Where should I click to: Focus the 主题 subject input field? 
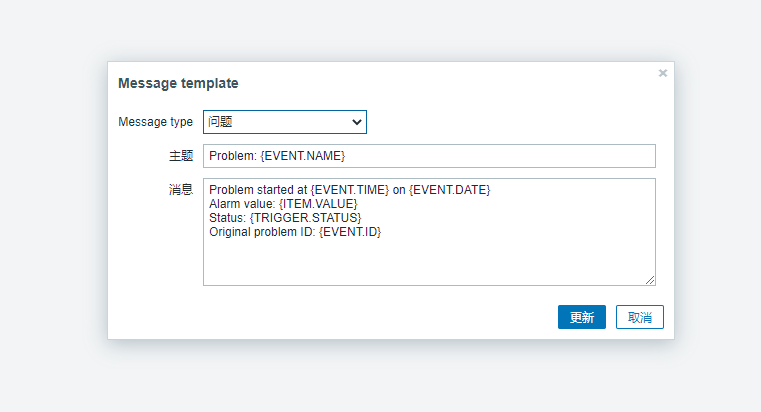(x=500, y=156)
